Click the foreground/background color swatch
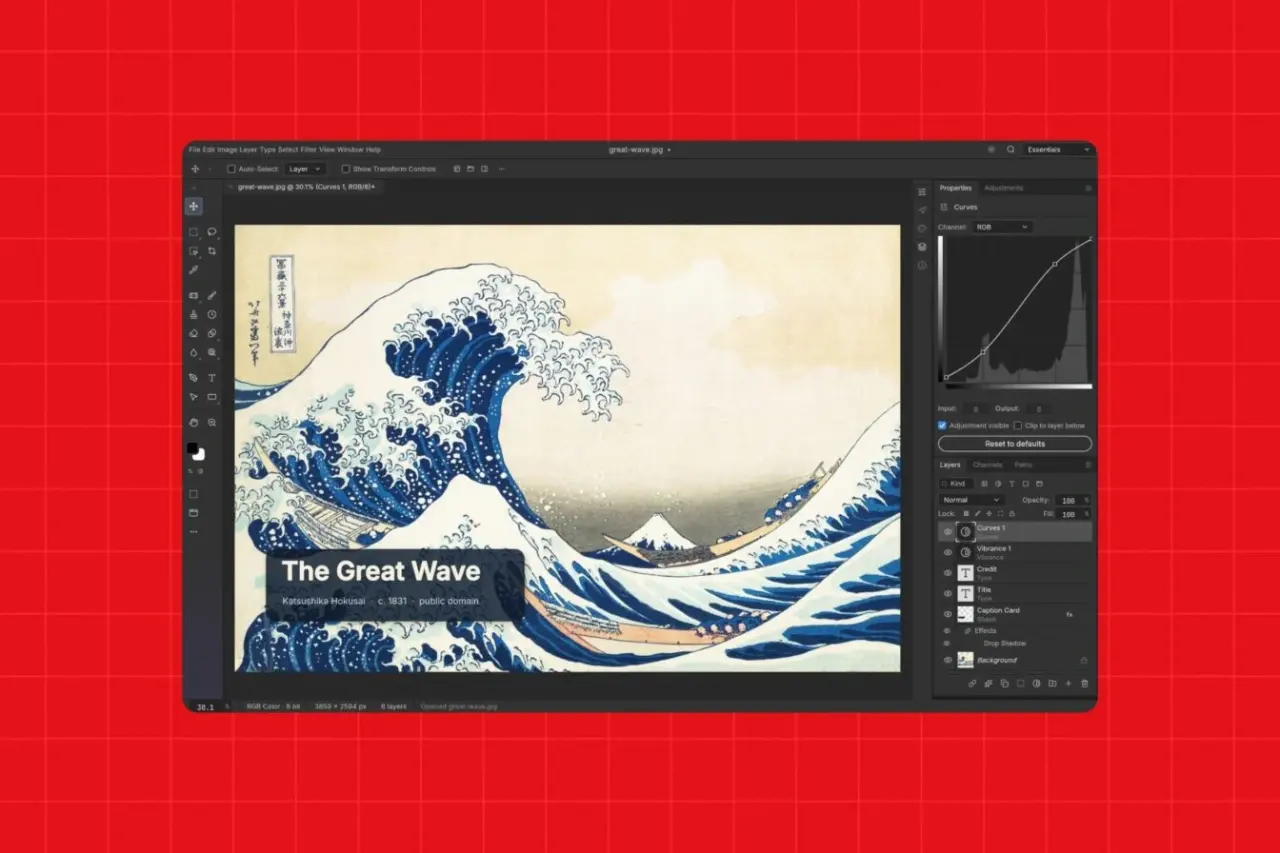The width and height of the screenshot is (1280, 853). pyautogui.click(x=196, y=451)
